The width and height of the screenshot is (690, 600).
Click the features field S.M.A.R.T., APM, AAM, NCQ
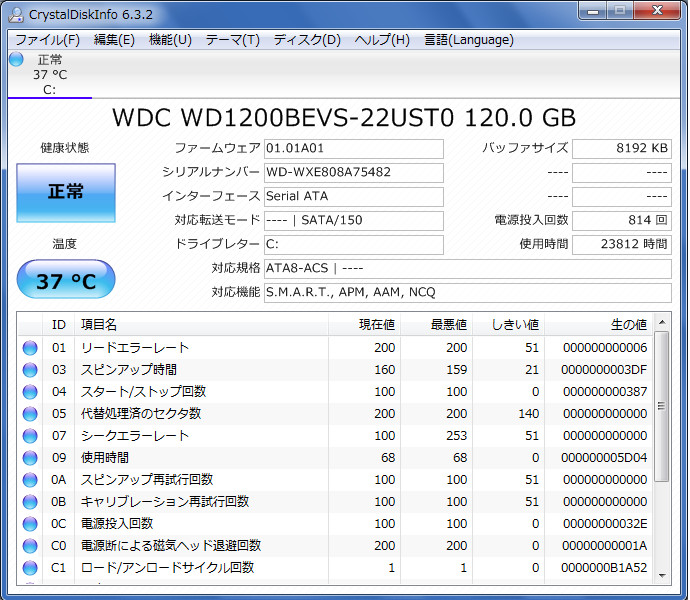[x=468, y=293]
